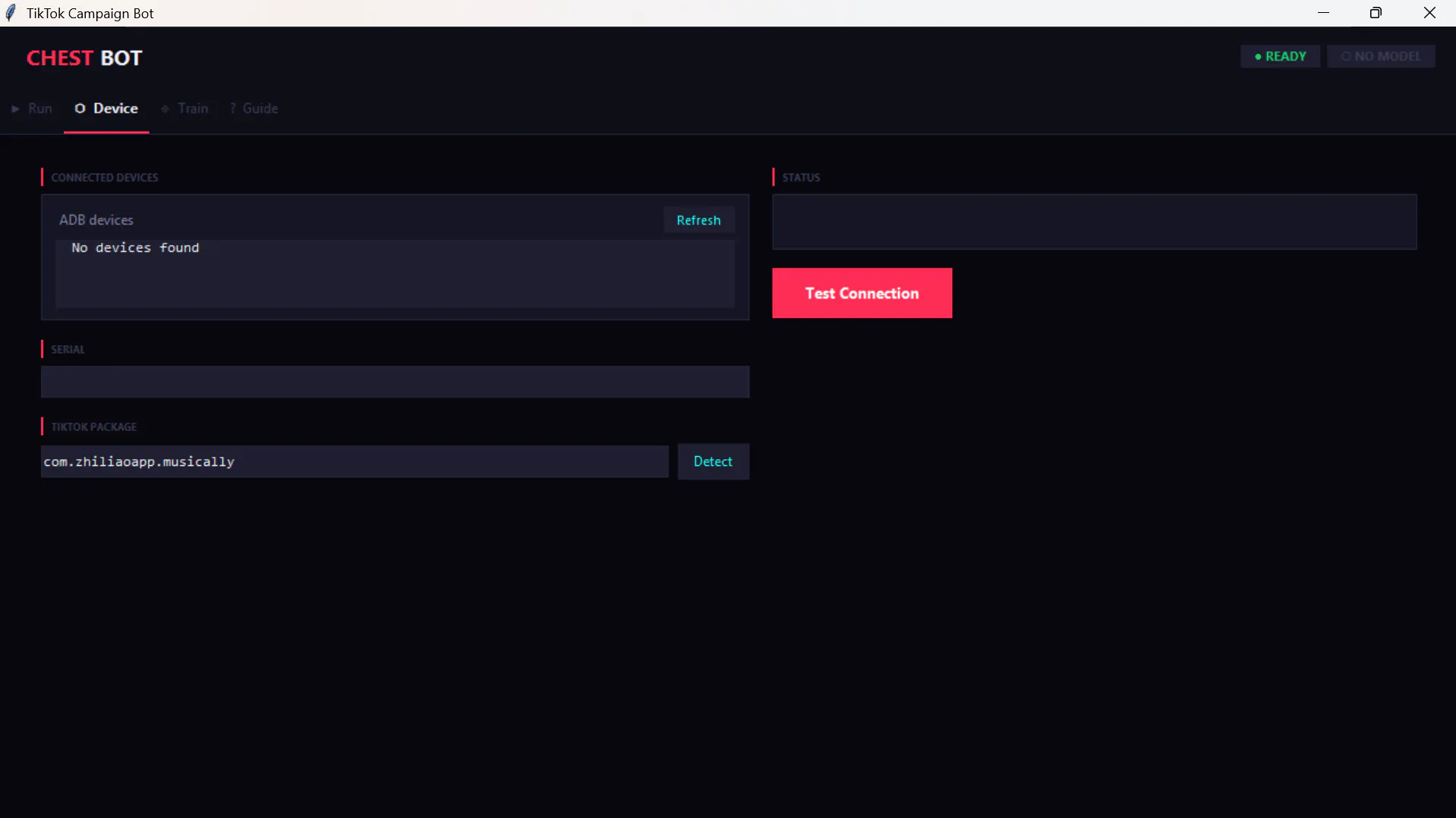Click the 'ADB devices' label
Viewport: 1456px width, 818px height.
pyautogui.click(x=96, y=220)
